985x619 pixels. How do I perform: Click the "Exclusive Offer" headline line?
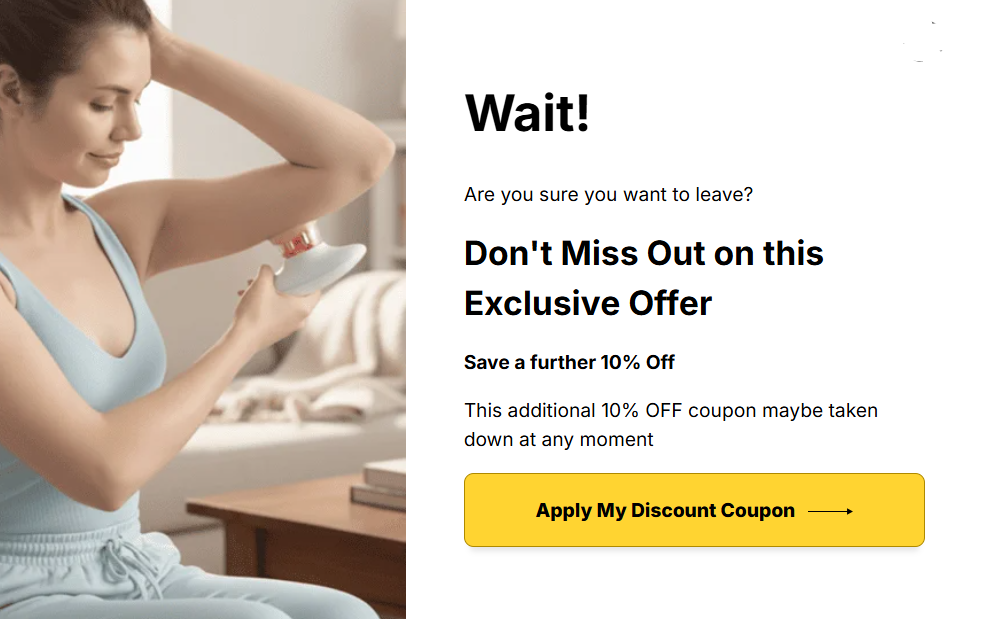[588, 304]
